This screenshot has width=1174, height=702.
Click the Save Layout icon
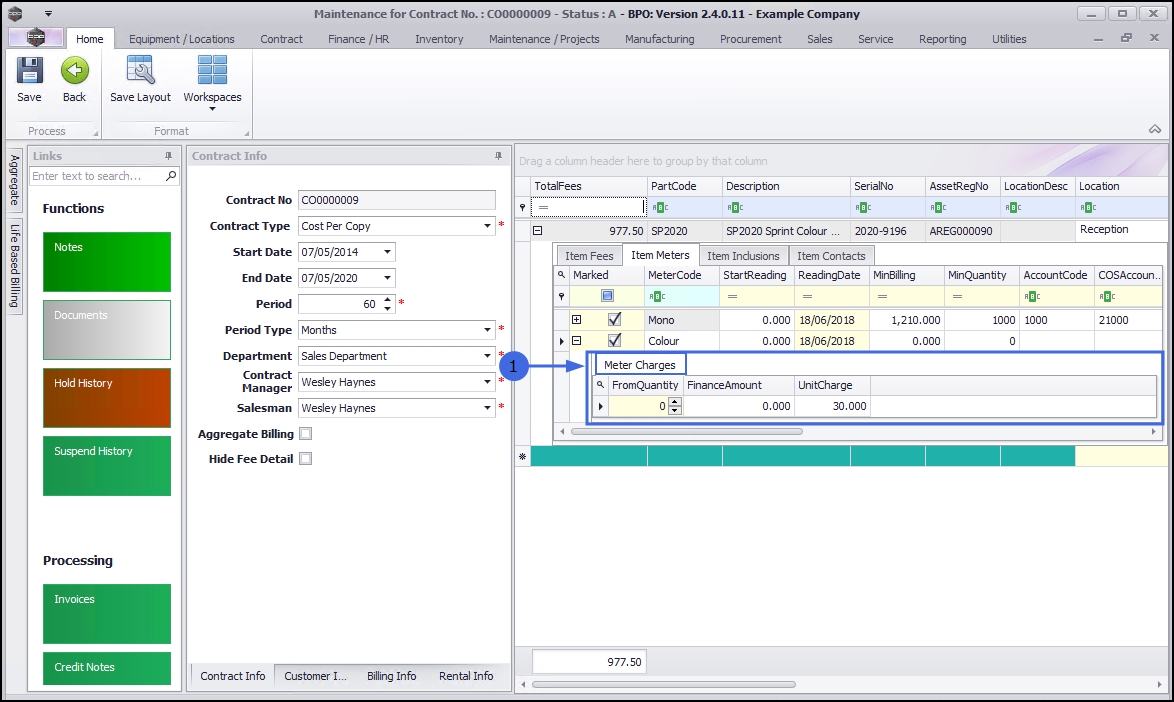140,72
